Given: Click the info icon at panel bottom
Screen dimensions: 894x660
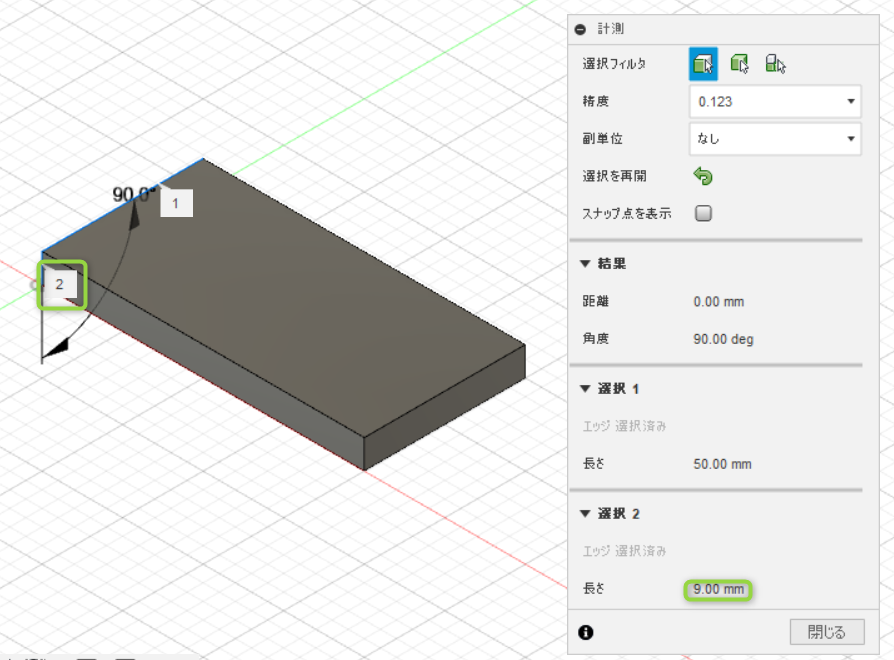Looking at the screenshot, I should point(586,632).
